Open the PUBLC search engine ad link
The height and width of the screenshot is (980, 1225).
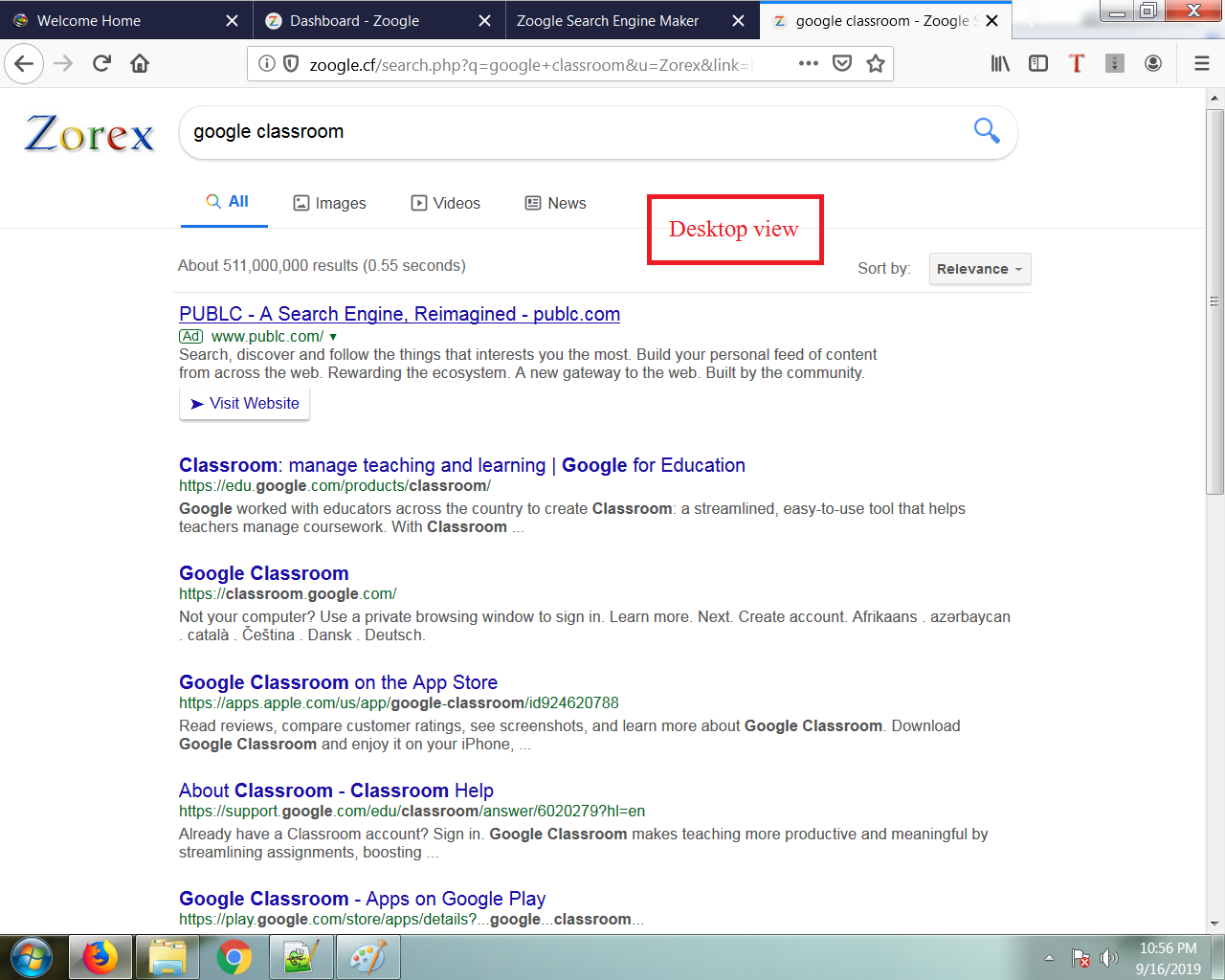tap(399, 314)
